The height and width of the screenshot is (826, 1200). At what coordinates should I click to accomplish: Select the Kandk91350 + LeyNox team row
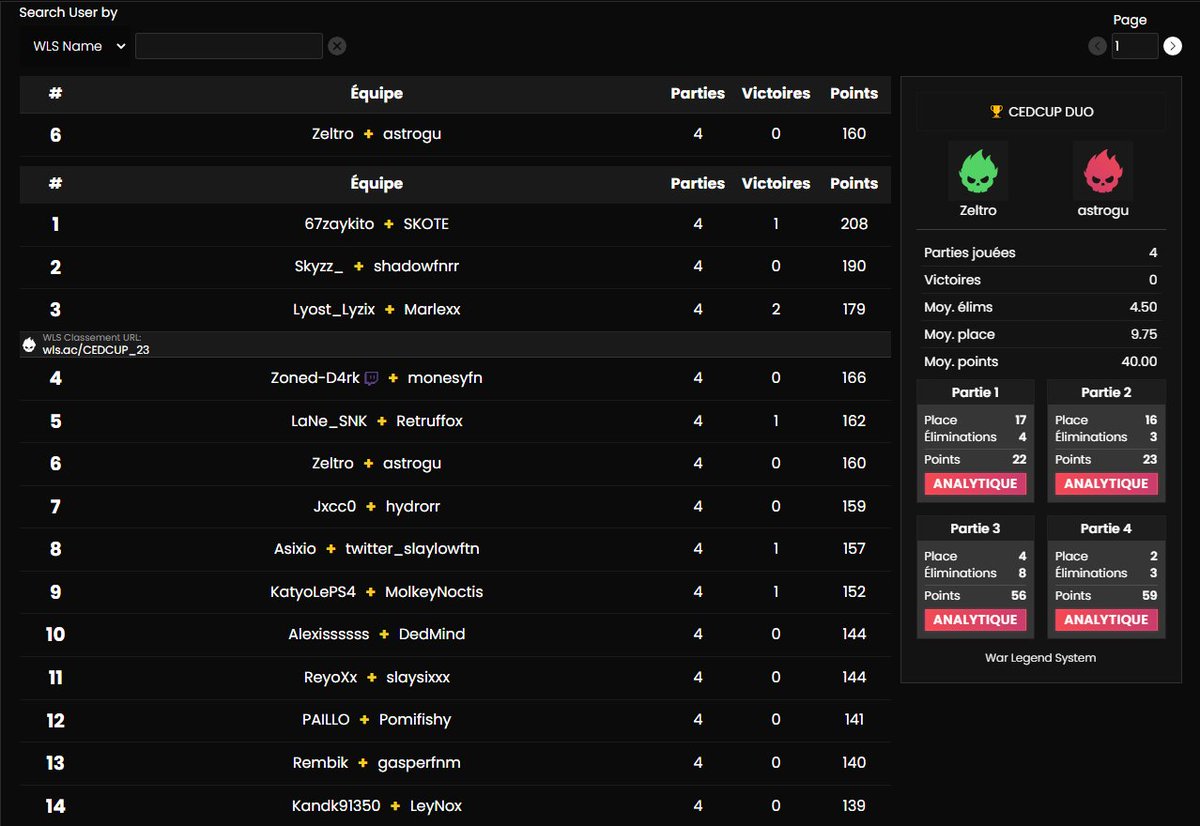pos(455,806)
